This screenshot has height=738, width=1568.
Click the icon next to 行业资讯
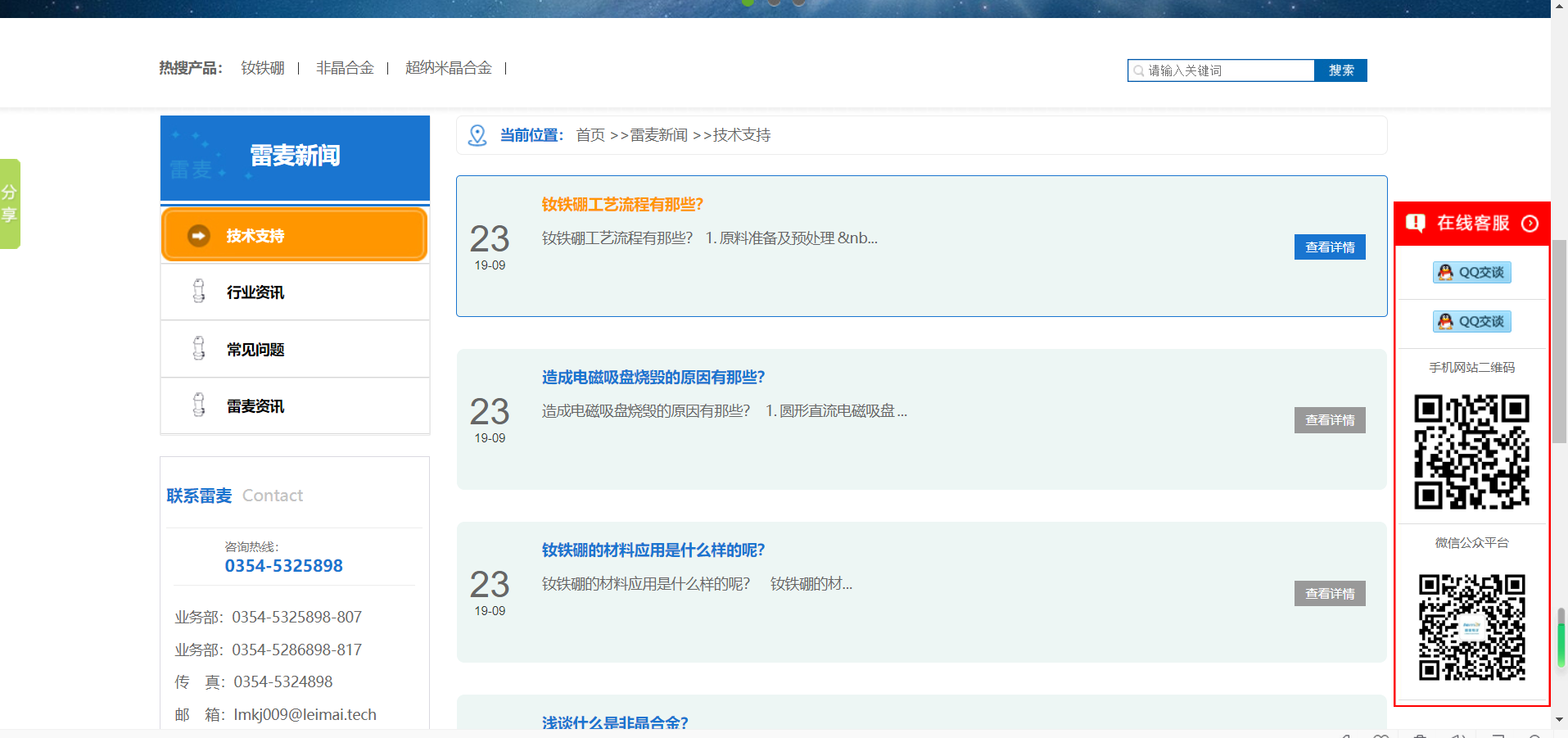[199, 292]
